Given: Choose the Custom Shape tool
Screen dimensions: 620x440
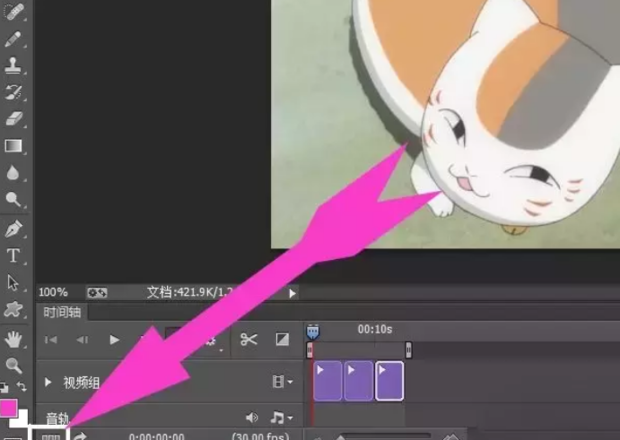Looking at the screenshot, I should [13, 310].
